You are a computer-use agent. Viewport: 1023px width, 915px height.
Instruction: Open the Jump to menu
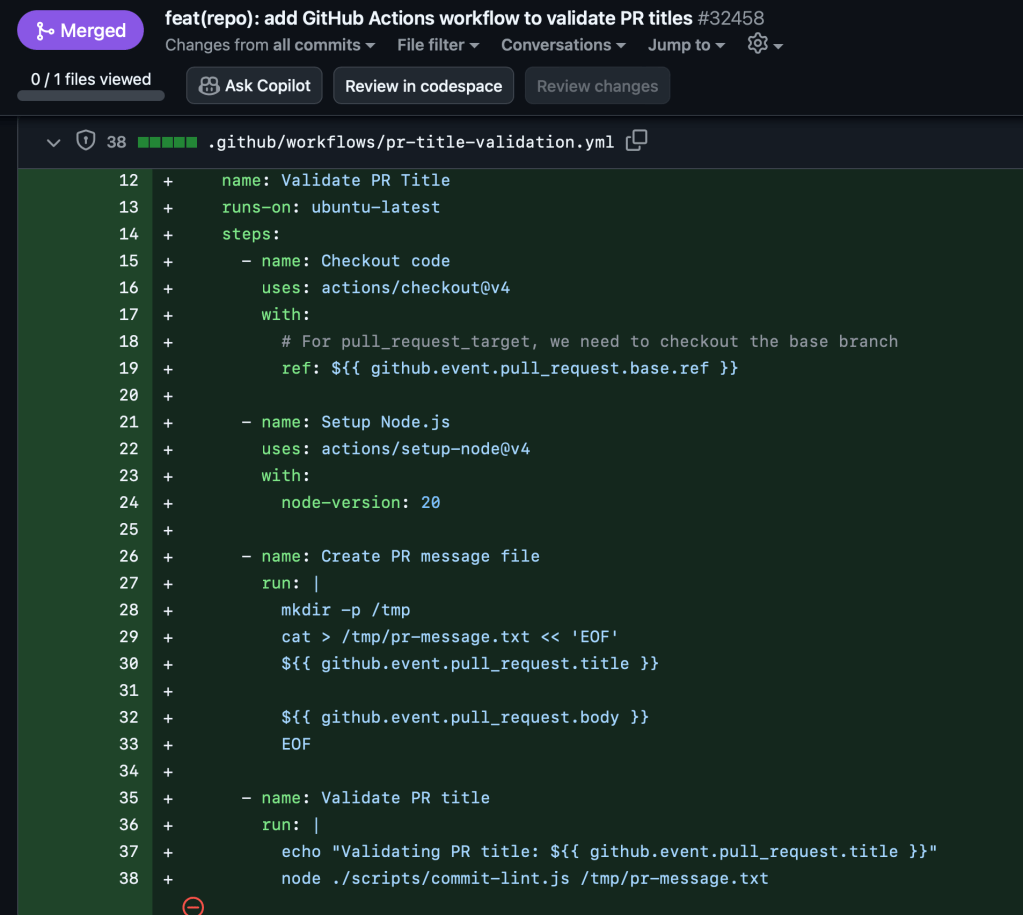(686, 45)
